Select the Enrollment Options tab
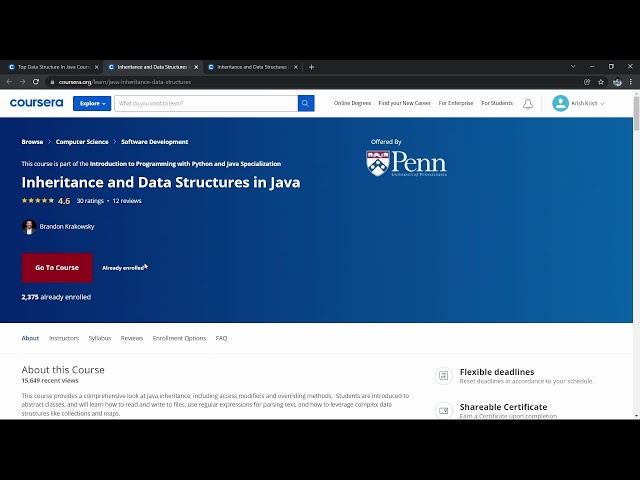Viewport: 640px width, 480px height. [x=179, y=338]
